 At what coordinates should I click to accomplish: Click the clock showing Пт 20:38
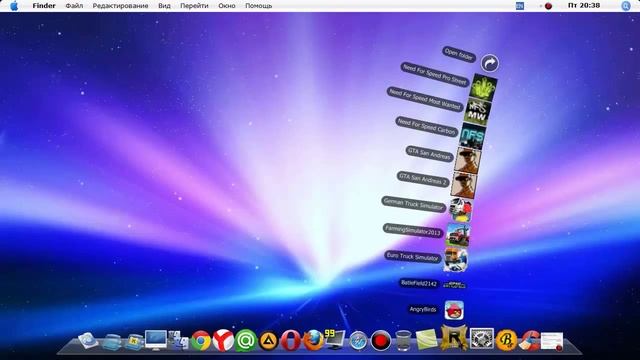click(x=584, y=6)
